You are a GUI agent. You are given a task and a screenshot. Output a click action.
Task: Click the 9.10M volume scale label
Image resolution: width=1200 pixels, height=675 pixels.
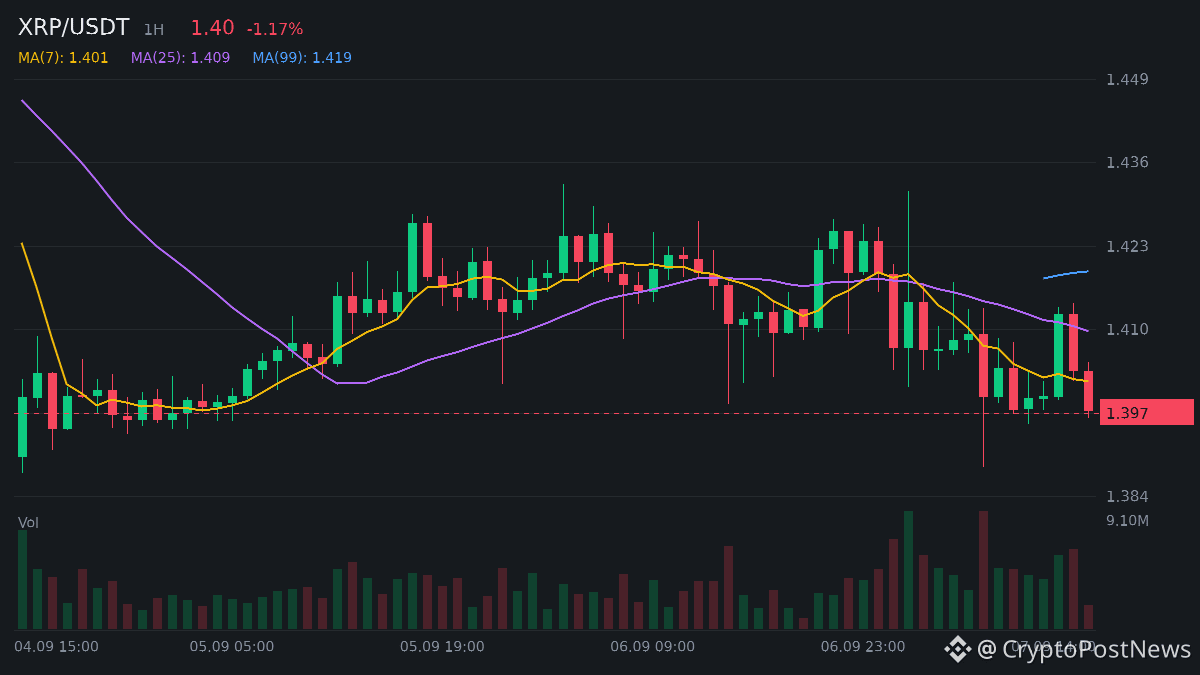(x=1127, y=521)
